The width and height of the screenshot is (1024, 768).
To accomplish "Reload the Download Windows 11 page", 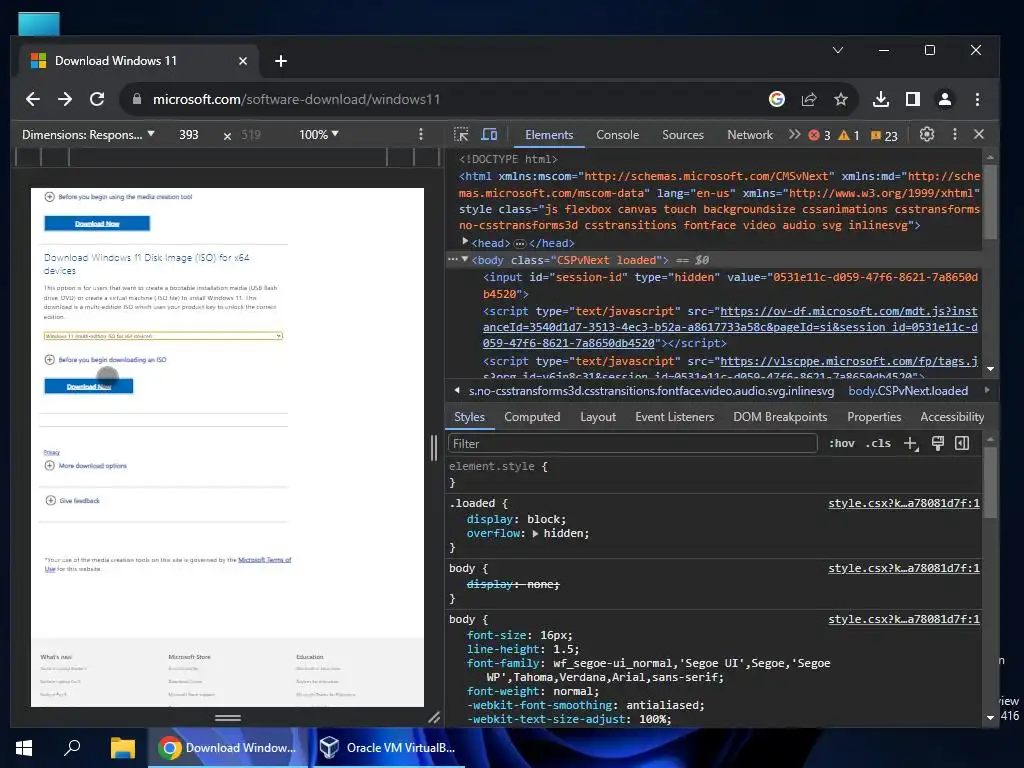I will [x=97, y=99].
